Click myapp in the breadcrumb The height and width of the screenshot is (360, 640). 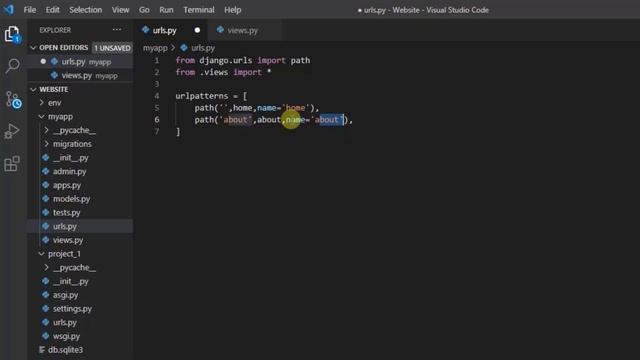tap(155, 48)
